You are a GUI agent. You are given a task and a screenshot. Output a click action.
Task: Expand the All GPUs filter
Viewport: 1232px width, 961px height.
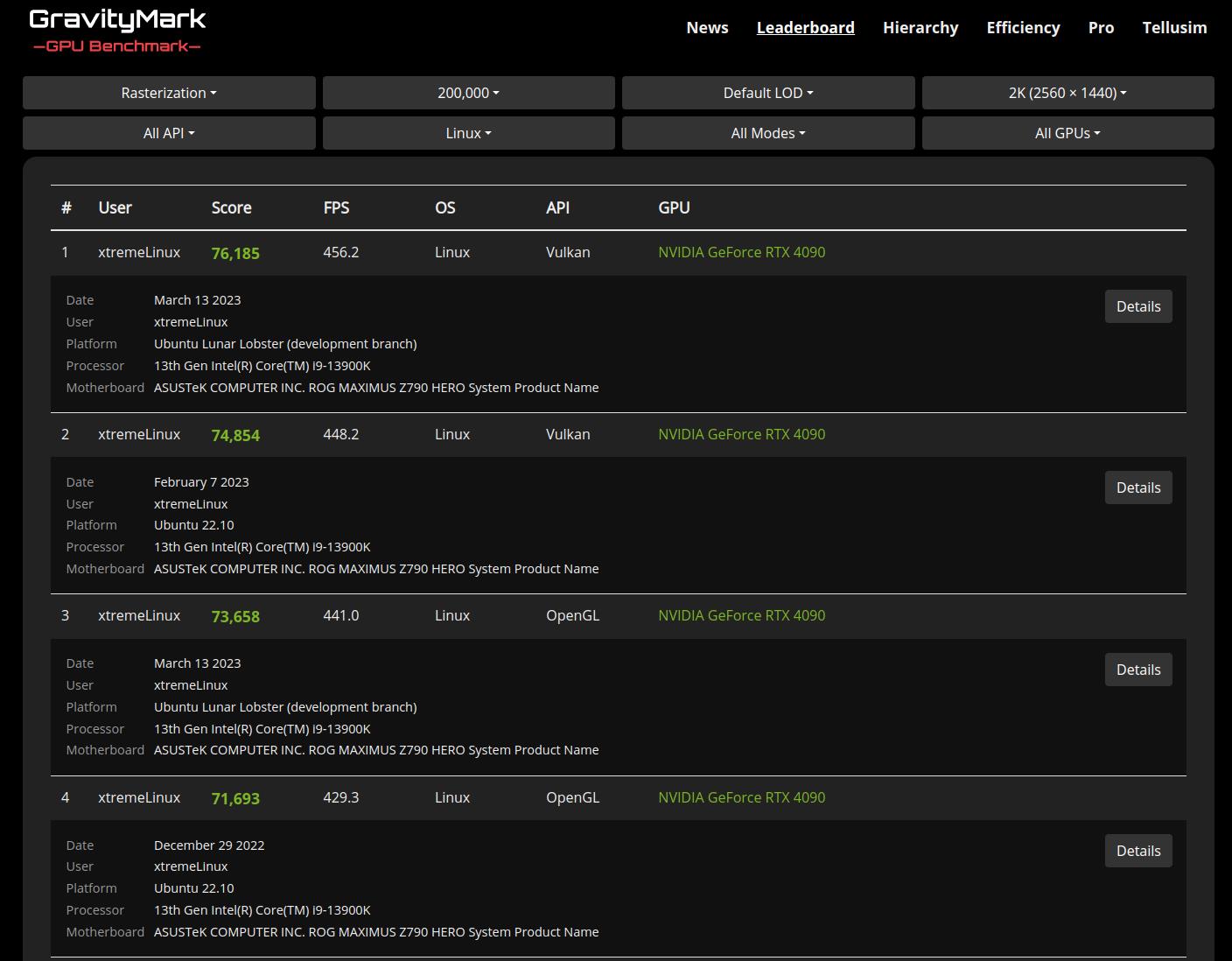click(x=1067, y=133)
